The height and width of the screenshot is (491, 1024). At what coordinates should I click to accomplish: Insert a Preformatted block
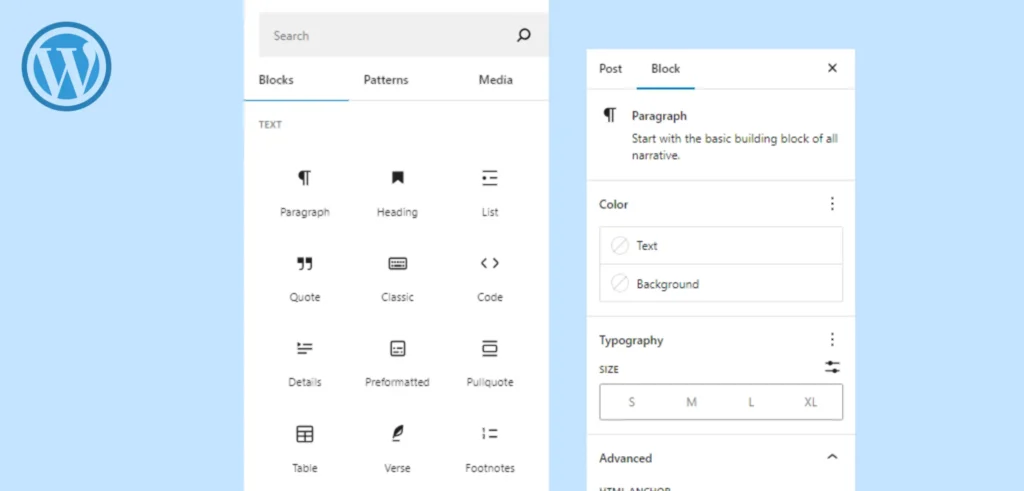pyautogui.click(x=397, y=363)
